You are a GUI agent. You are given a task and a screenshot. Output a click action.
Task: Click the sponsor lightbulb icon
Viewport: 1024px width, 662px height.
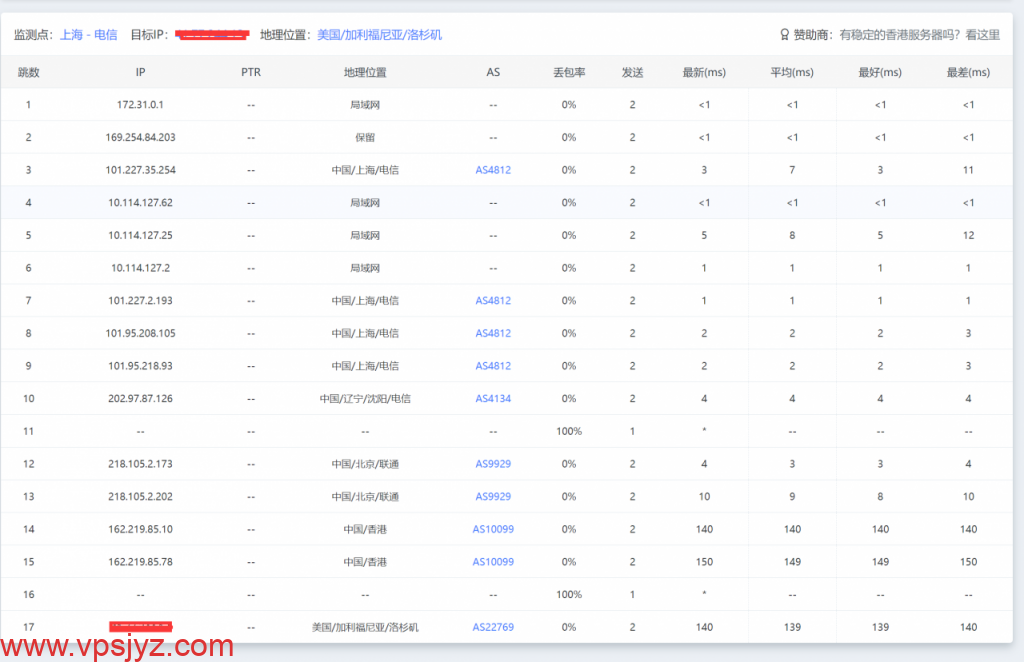click(785, 35)
